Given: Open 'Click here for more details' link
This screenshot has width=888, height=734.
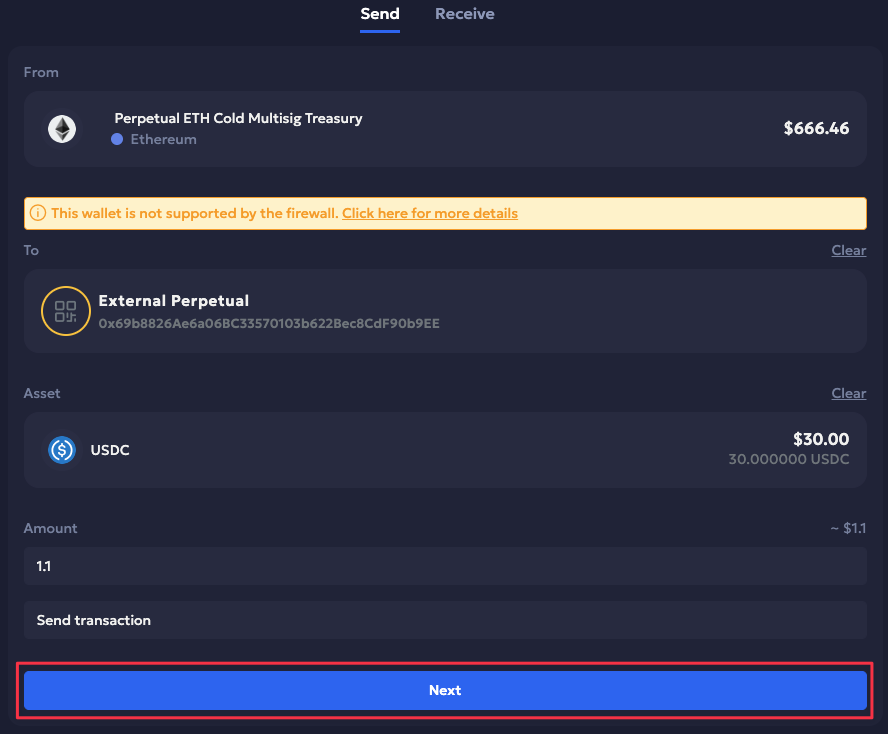Looking at the screenshot, I should (430, 214).
